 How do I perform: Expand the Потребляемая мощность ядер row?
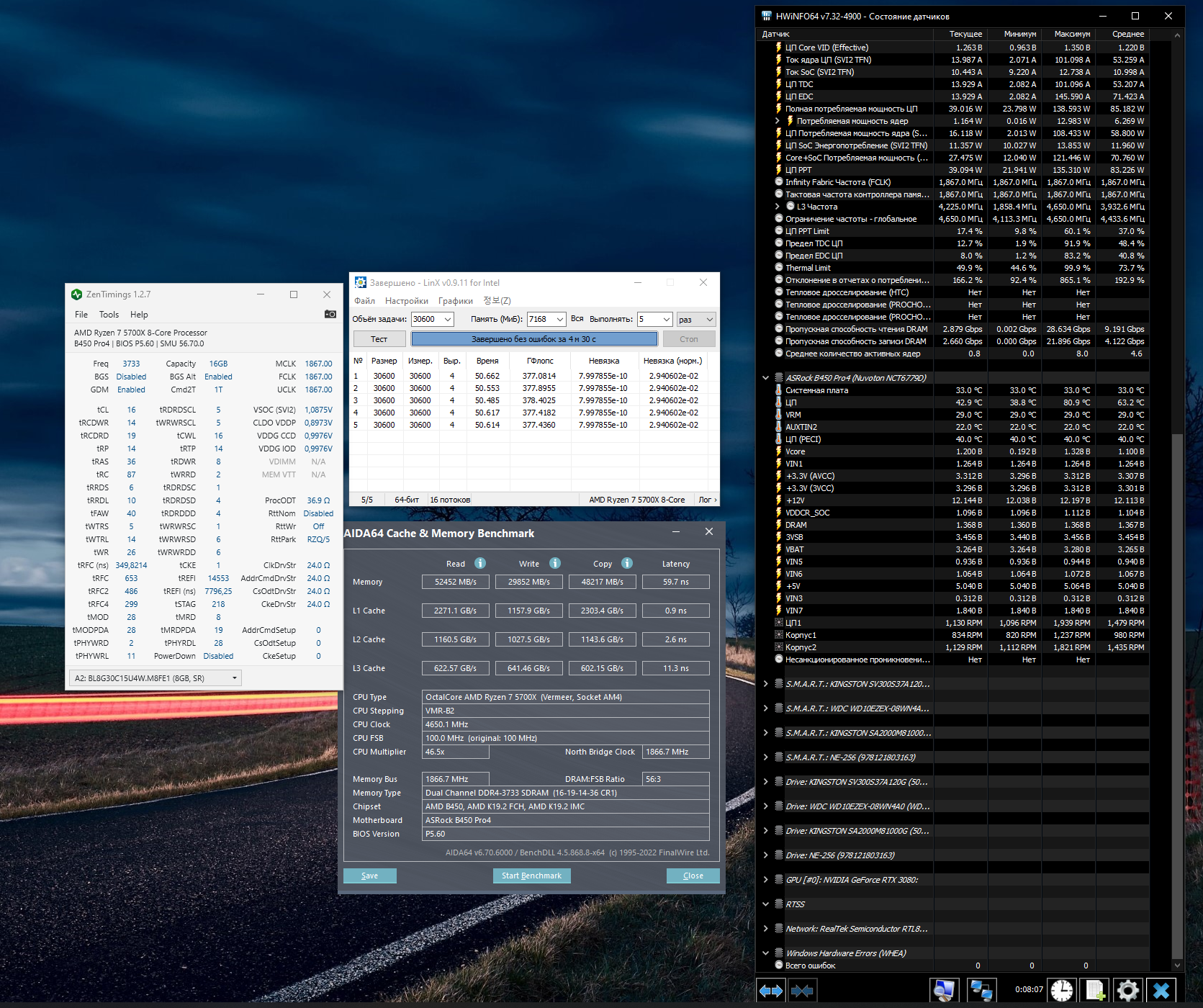click(778, 121)
